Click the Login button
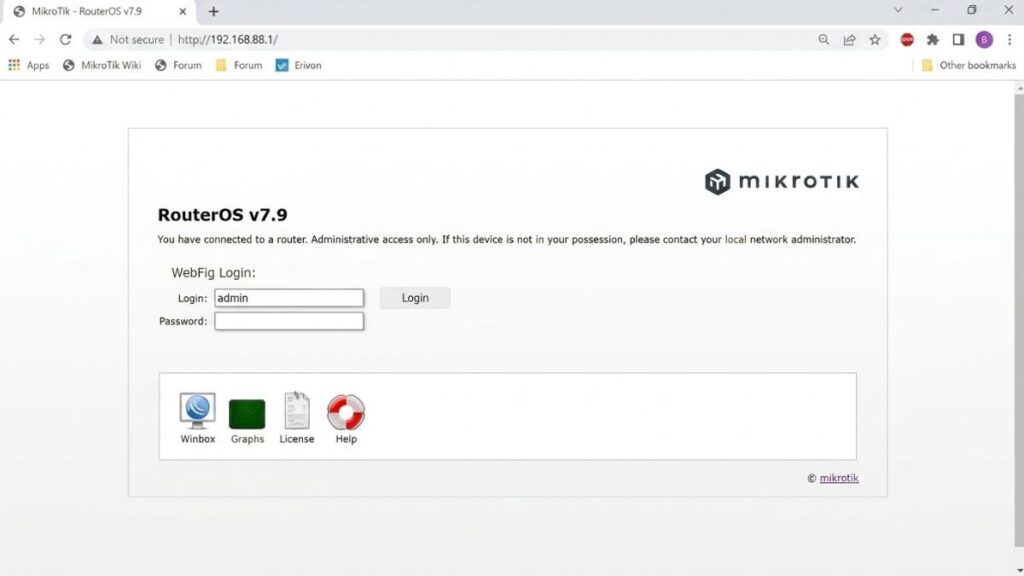 (x=415, y=298)
